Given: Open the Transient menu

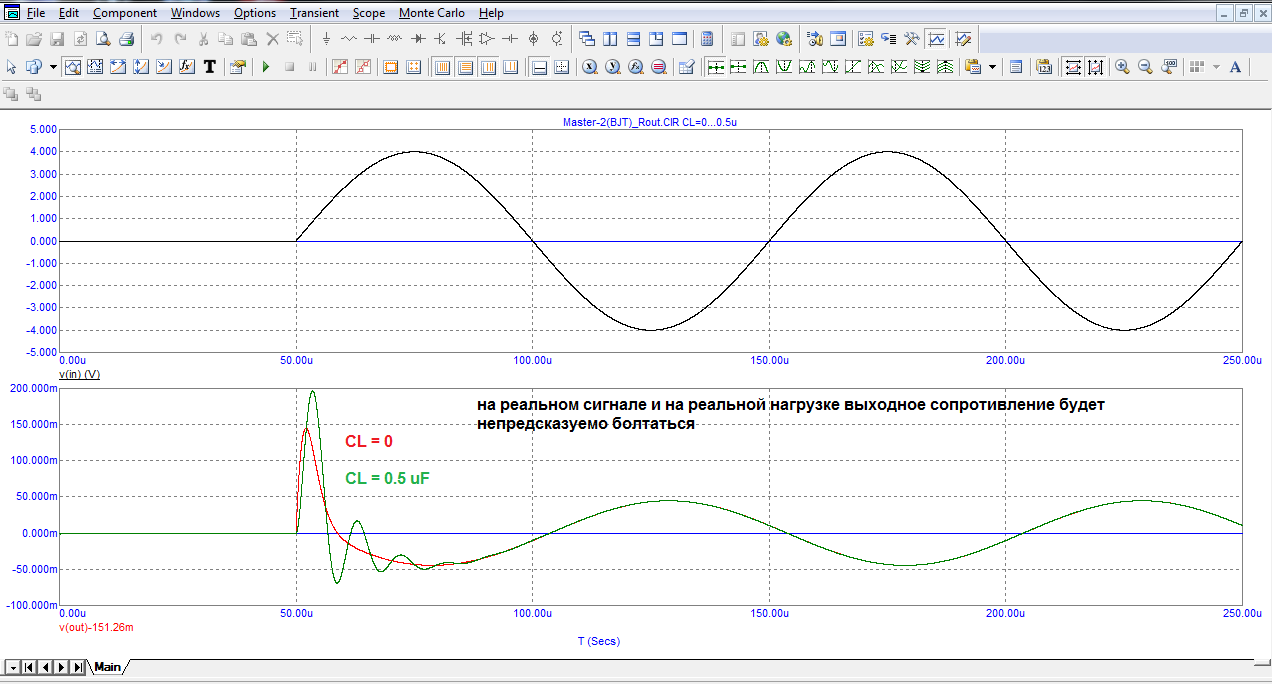Looking at the screenshot, I should (314, 13).
